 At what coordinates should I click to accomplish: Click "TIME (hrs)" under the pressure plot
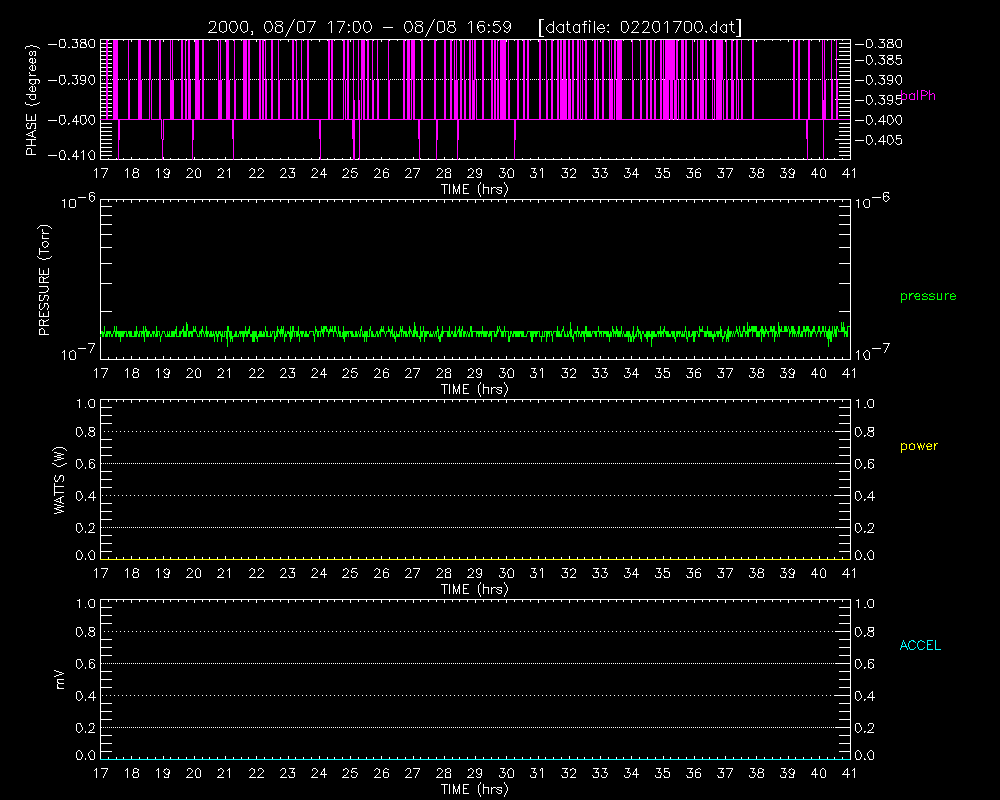pos(474,389)
